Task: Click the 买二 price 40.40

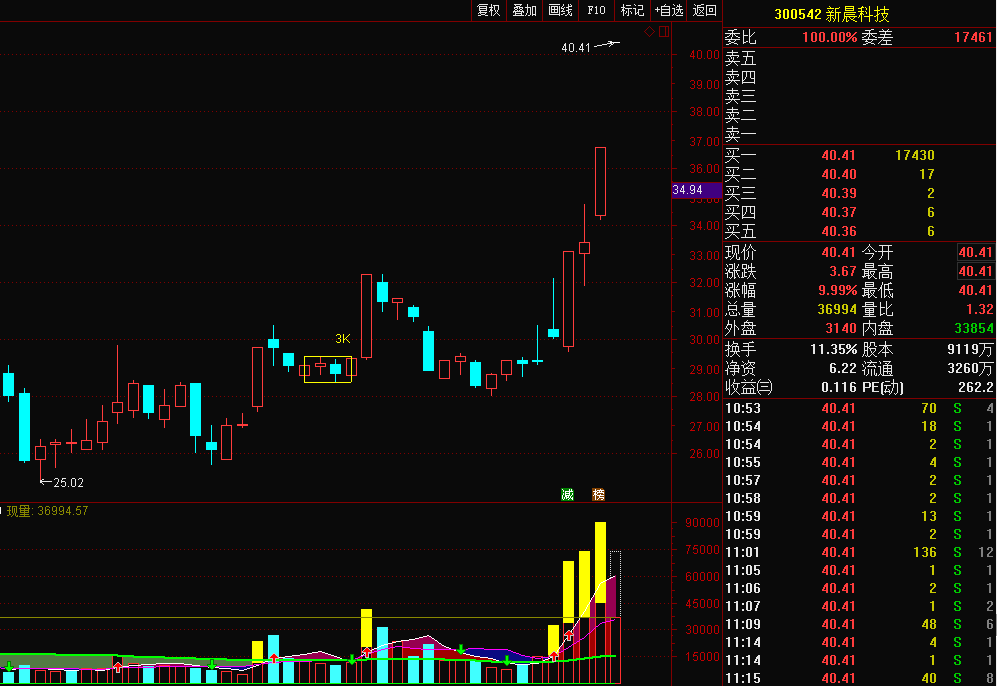Action: pos(838,174)
